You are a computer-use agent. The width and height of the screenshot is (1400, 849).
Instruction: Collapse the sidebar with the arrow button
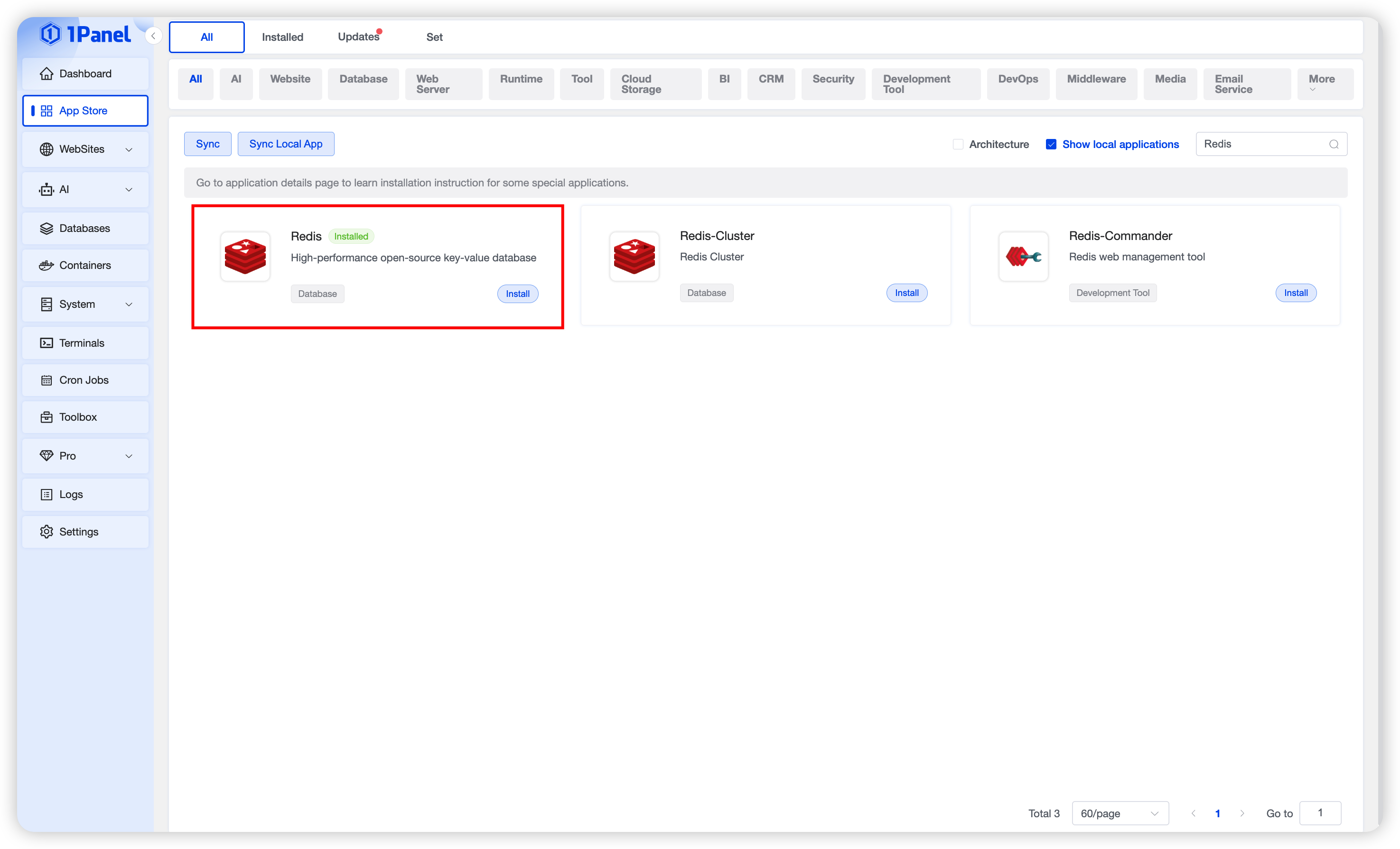click(153, 36)
